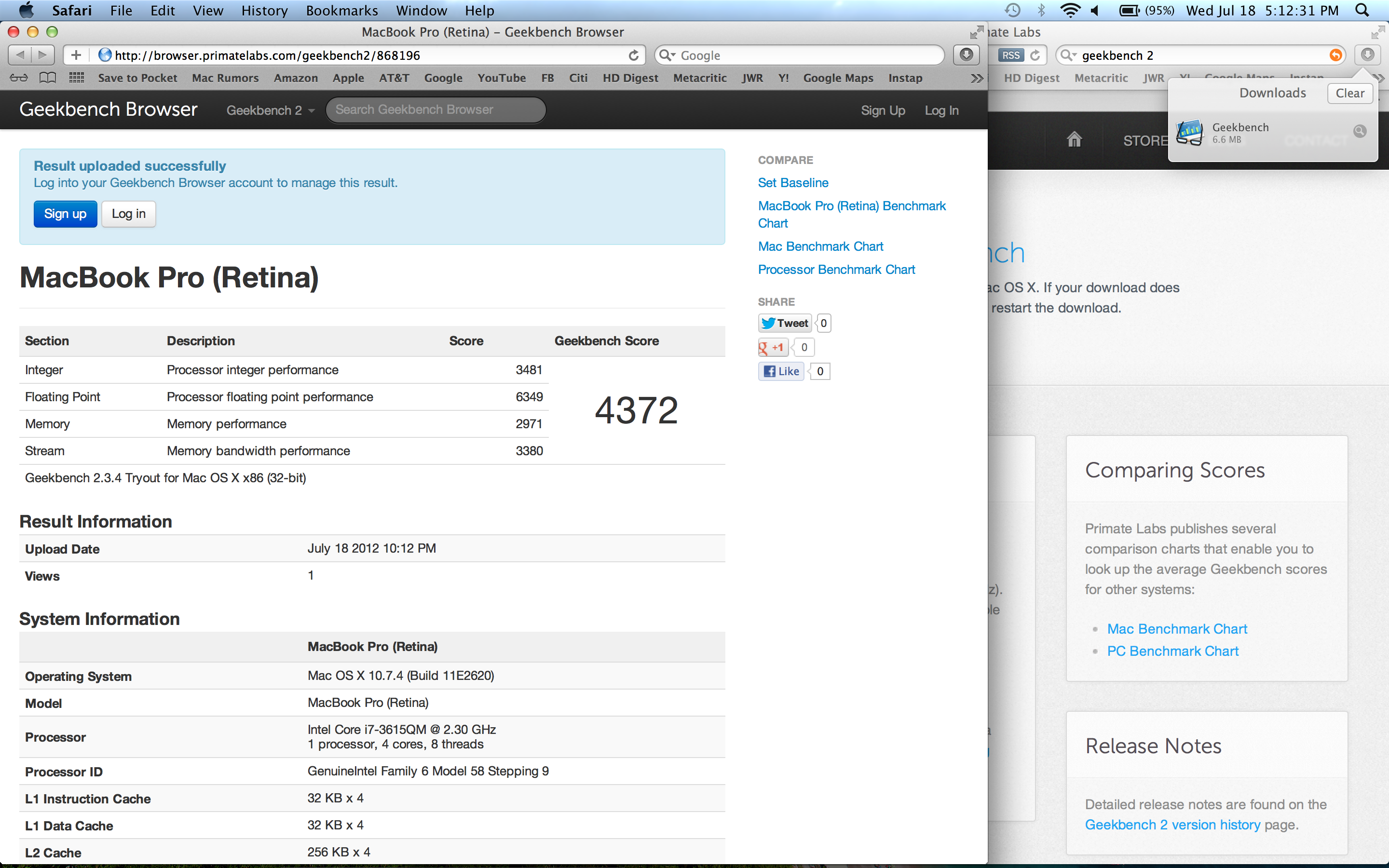
Task: Open the Time Machine menu bar icon
Action: (x=1012, y=10)
